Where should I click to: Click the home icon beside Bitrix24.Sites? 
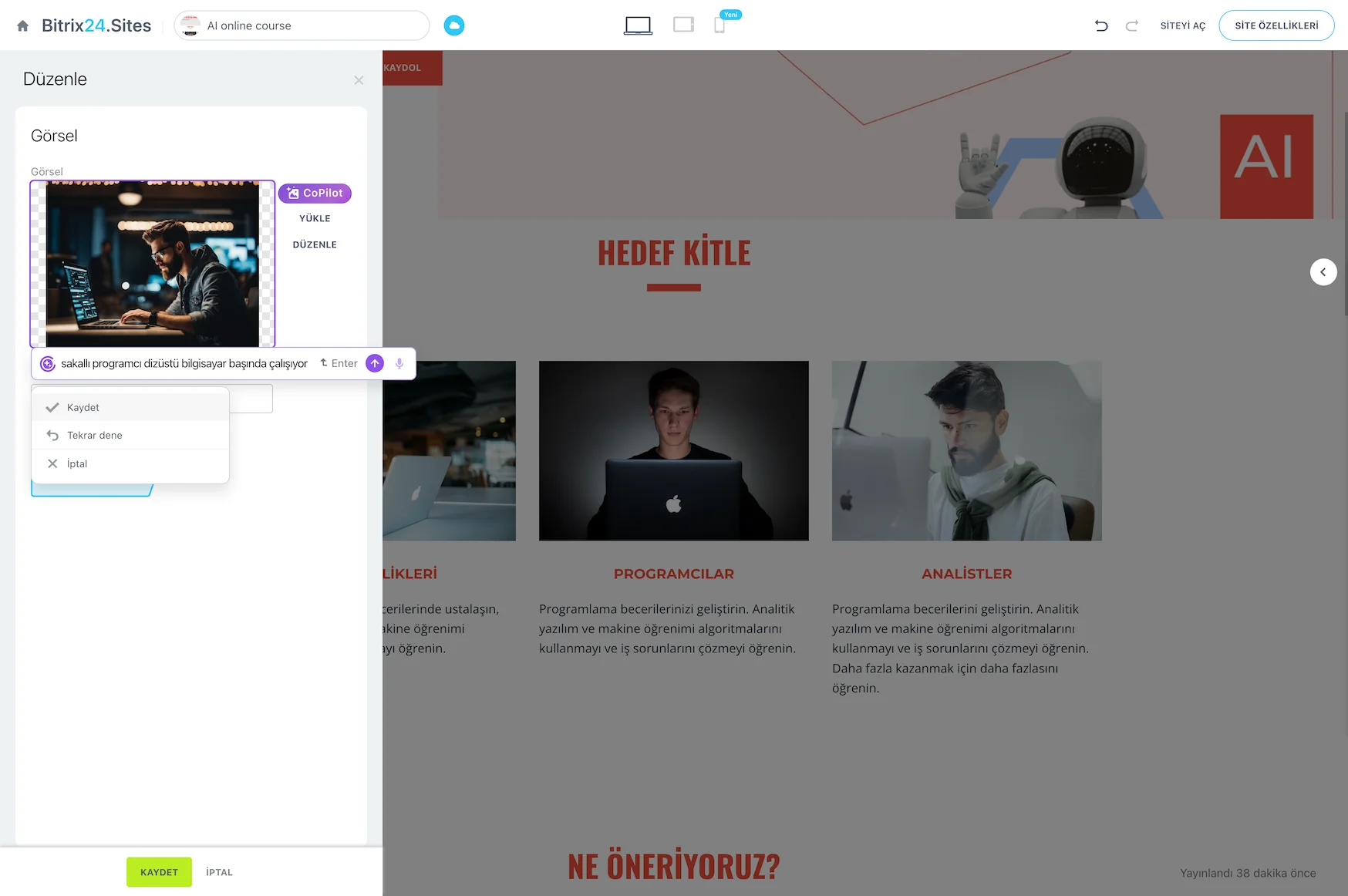click(23, 25)
